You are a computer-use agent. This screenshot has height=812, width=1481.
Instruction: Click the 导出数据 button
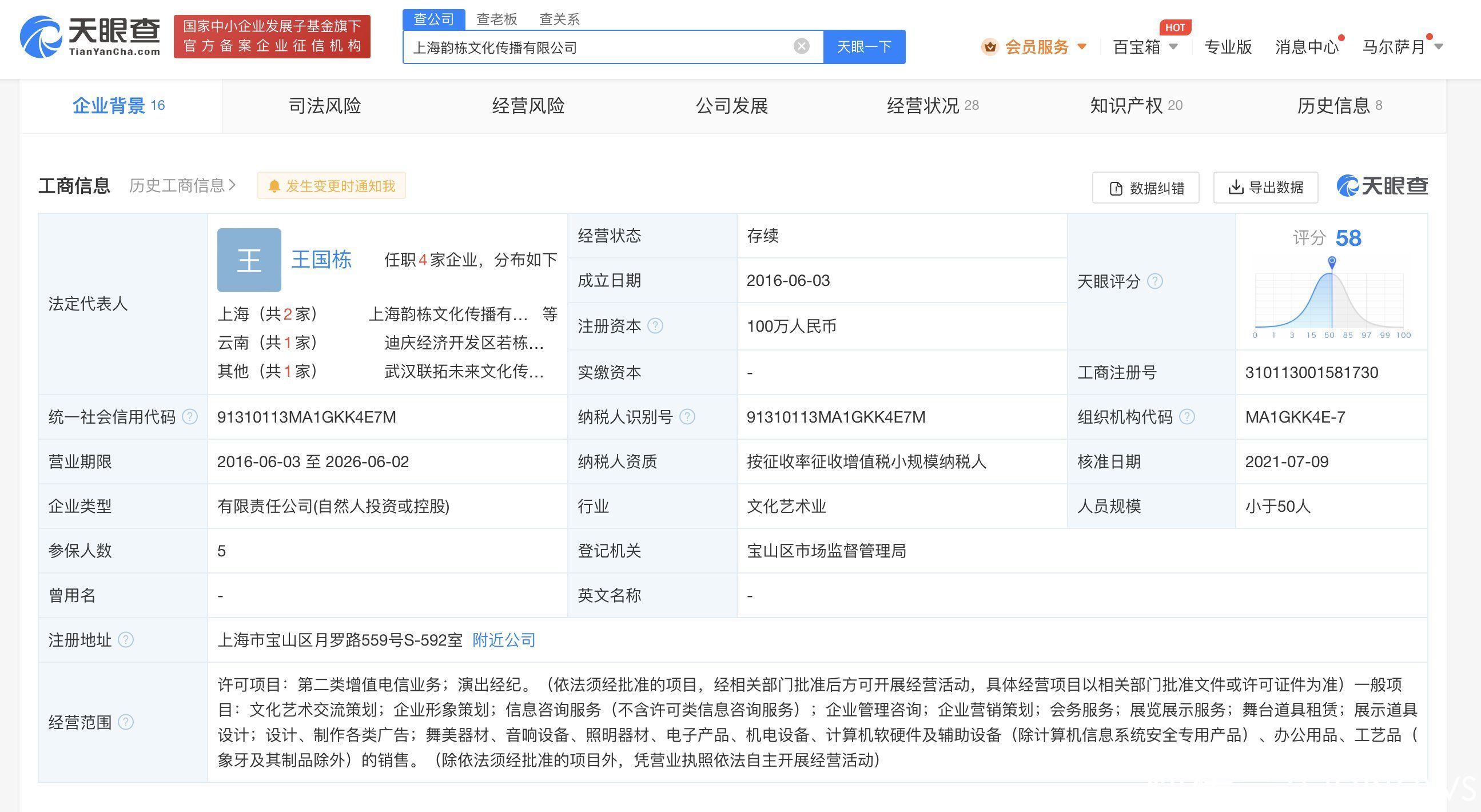1265,188
